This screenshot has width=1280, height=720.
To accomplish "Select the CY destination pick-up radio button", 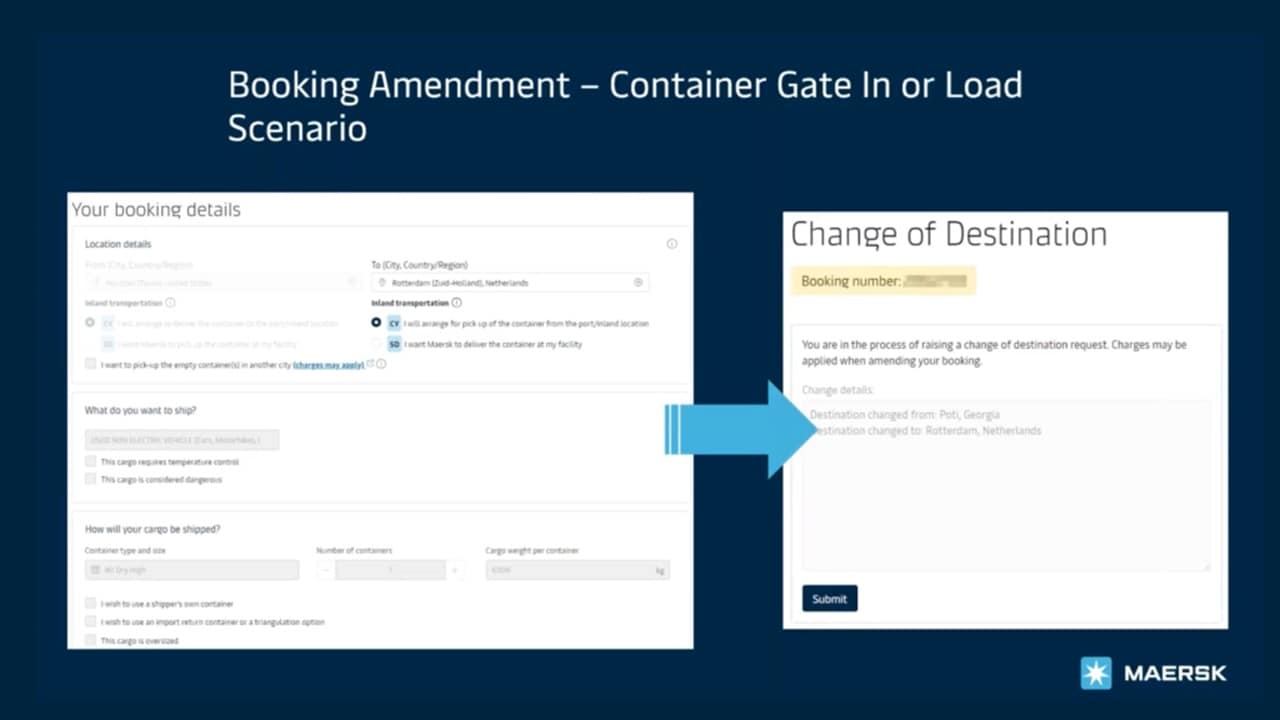I will pos(376,324).
